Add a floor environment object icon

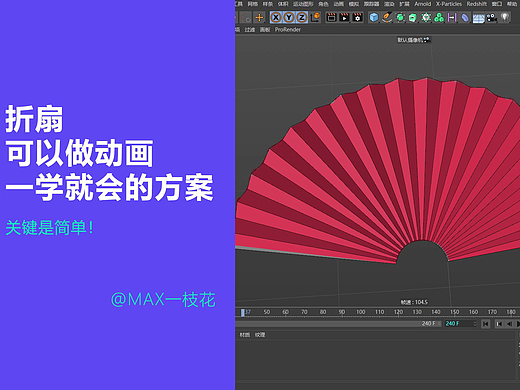coord(478,18)
